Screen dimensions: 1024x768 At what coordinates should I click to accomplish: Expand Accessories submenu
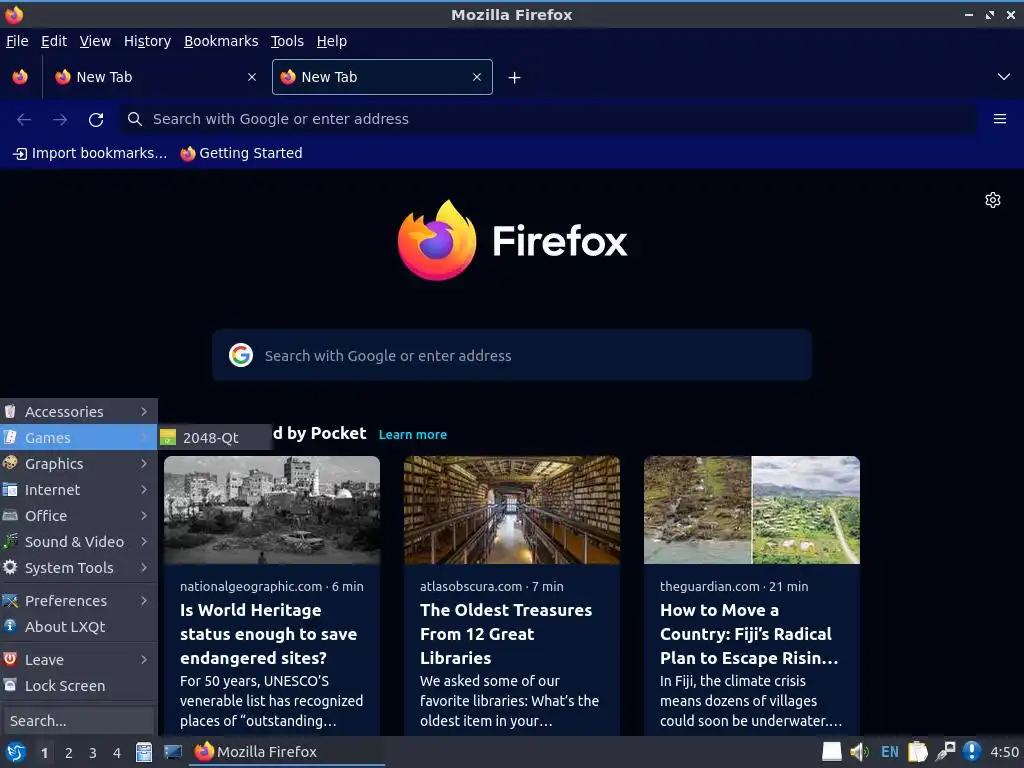click(78, 411)
